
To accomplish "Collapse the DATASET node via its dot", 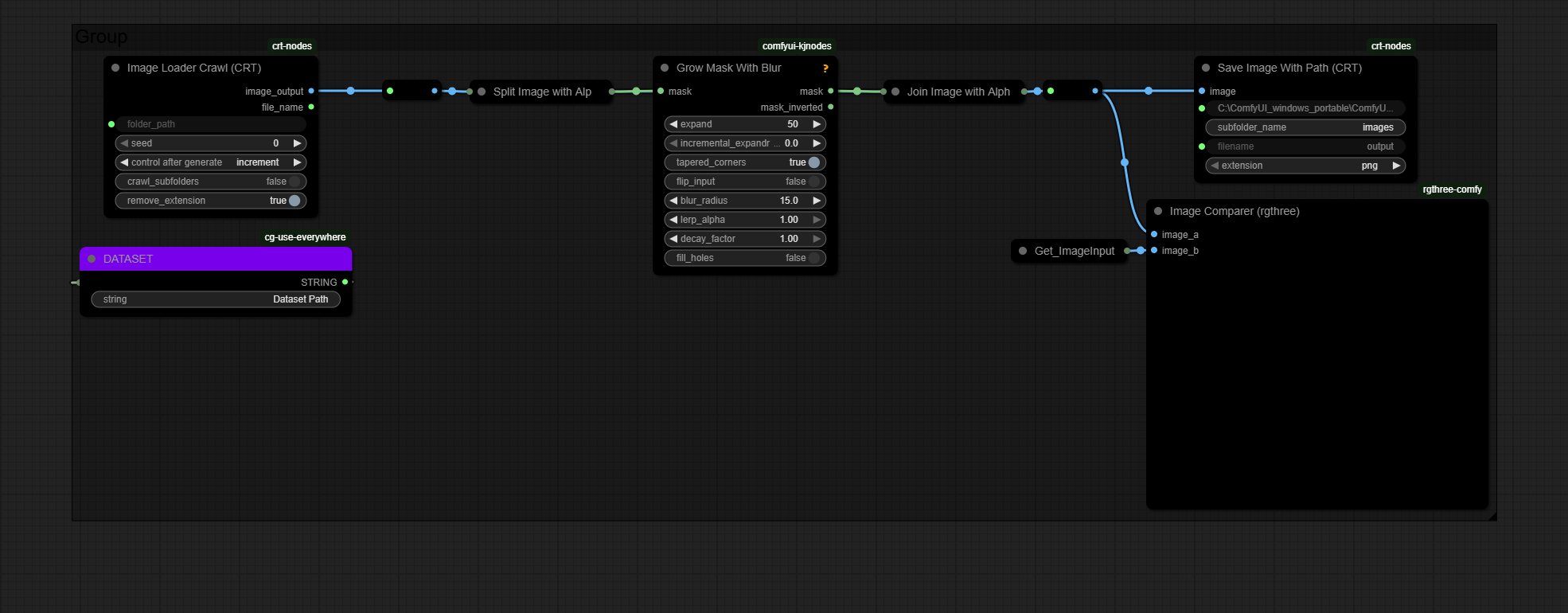I will tap(92, 259).
